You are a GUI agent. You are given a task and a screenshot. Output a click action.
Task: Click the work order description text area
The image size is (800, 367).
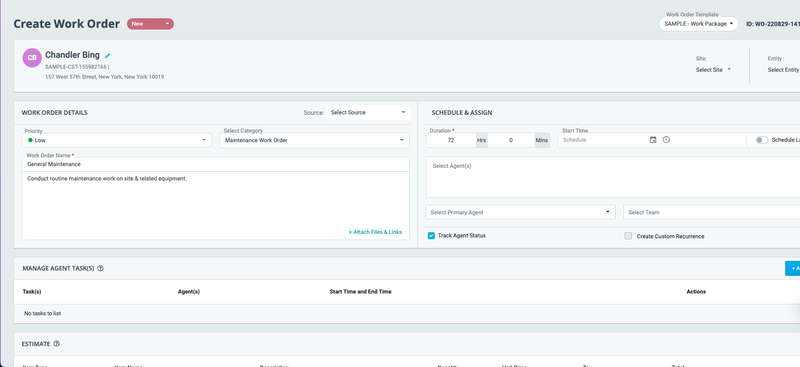pos(215,205)
